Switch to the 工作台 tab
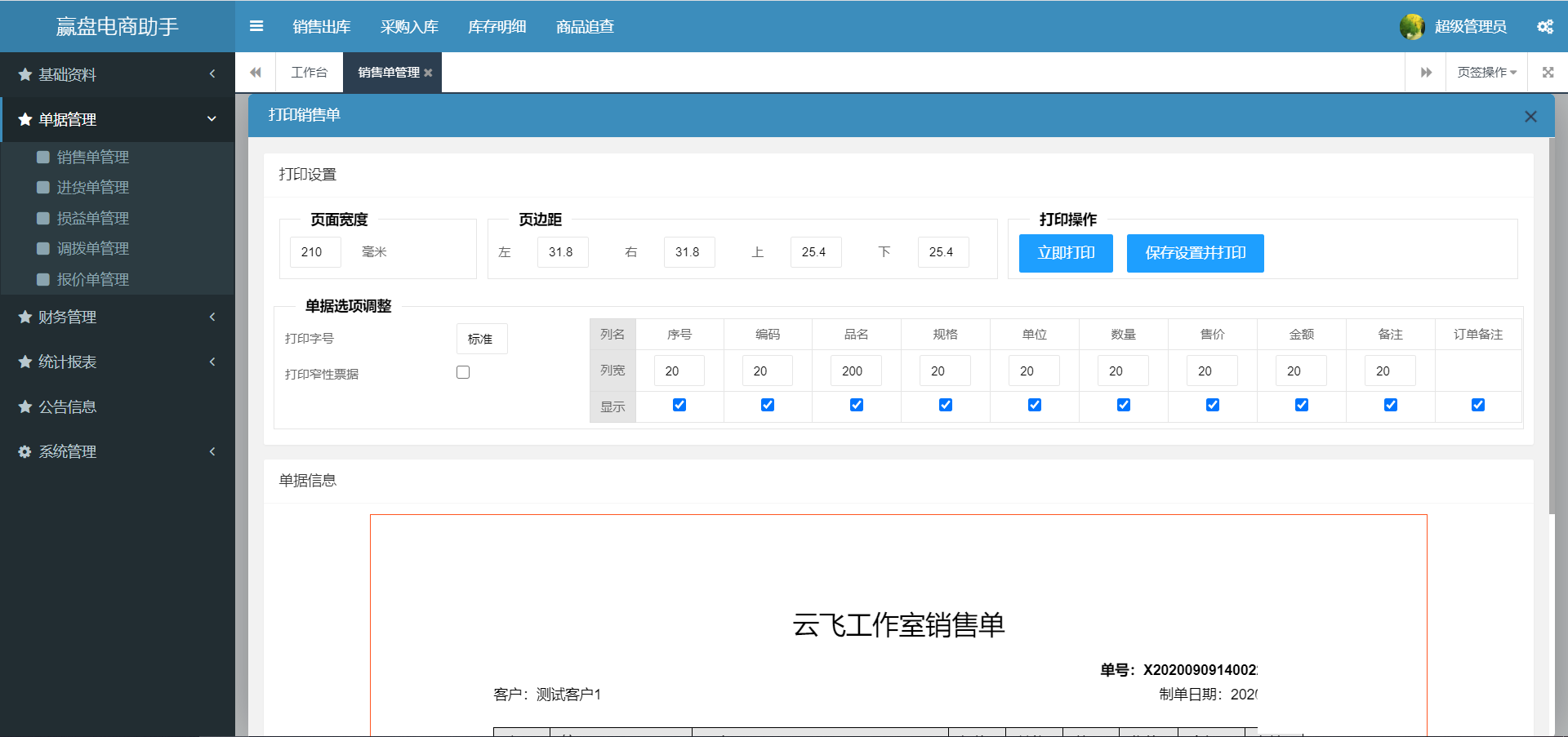1568x737 pixels. pyautogui.click(x=310, y=73)
